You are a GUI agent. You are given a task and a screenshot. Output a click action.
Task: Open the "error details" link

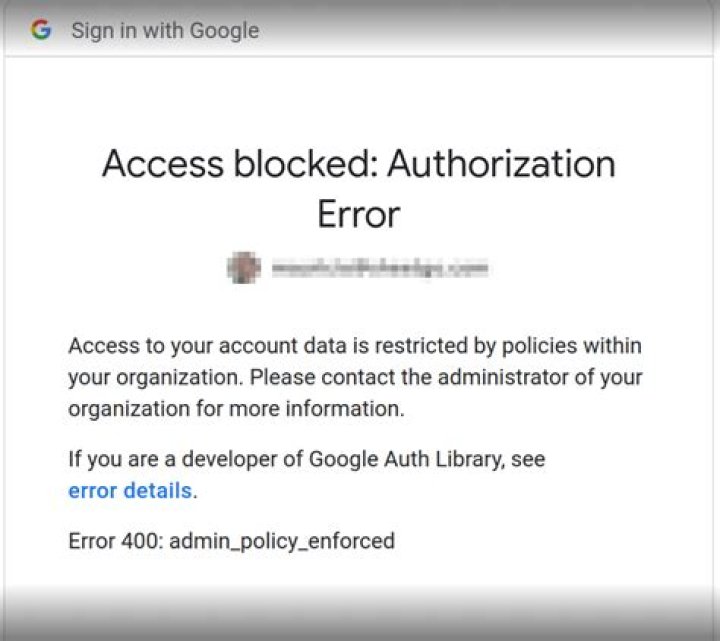pyautogui.click(x=129, y=490)
